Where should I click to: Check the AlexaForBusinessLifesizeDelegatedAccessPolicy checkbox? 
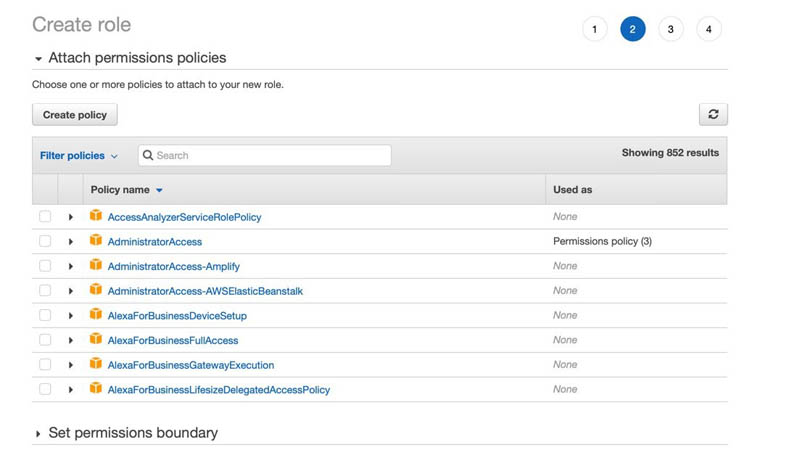coord(45,389)
